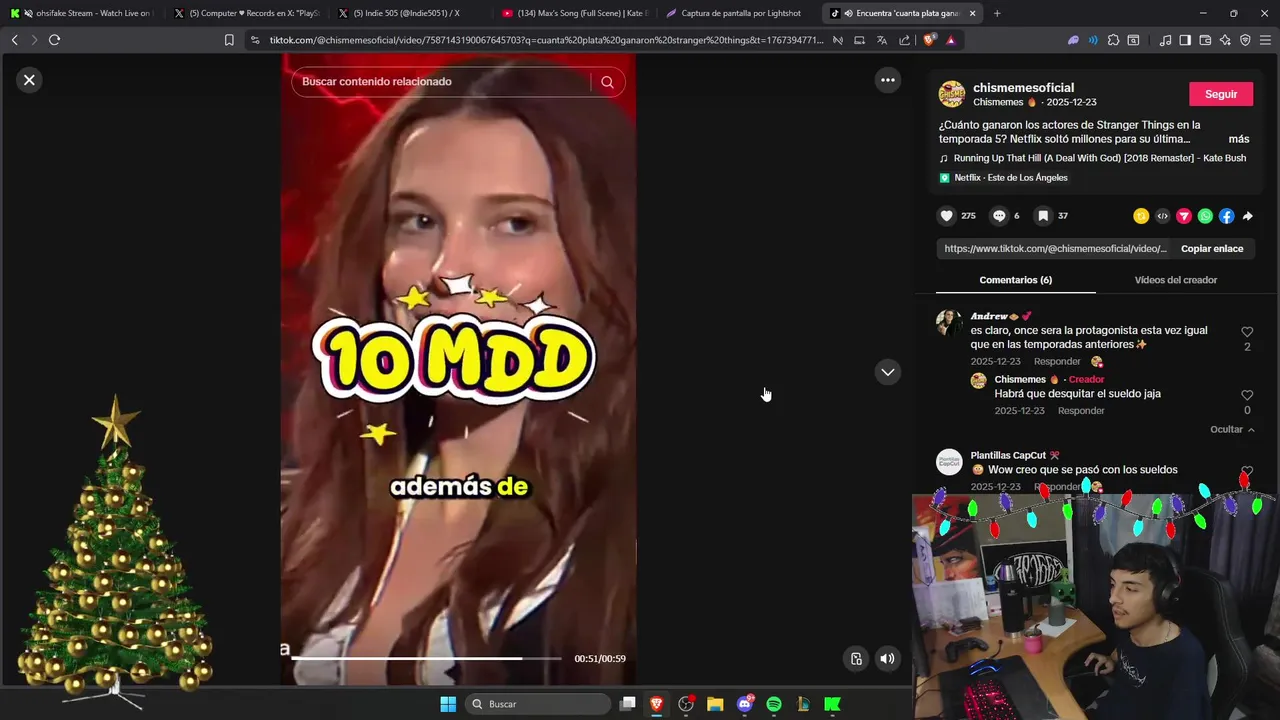Open share page icon in address bar

coord(905,40)
